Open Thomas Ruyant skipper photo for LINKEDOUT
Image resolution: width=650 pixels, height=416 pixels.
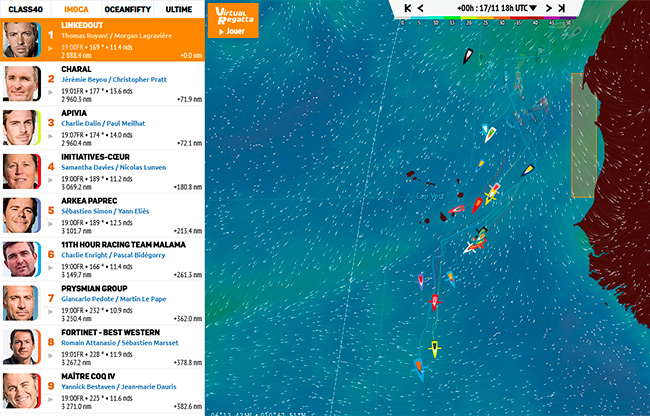coord(22,40)
